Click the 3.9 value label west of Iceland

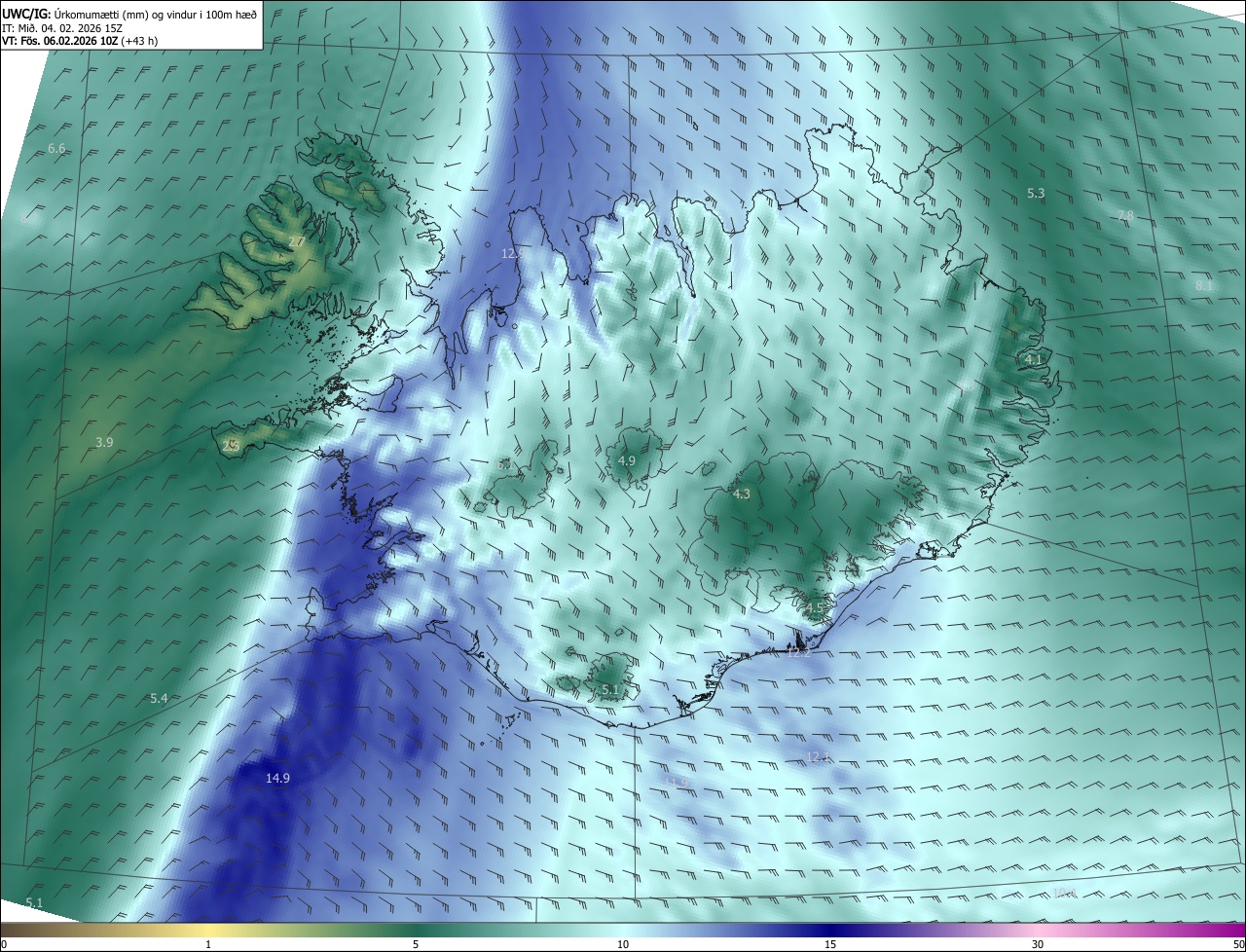[x=104, y=442]
